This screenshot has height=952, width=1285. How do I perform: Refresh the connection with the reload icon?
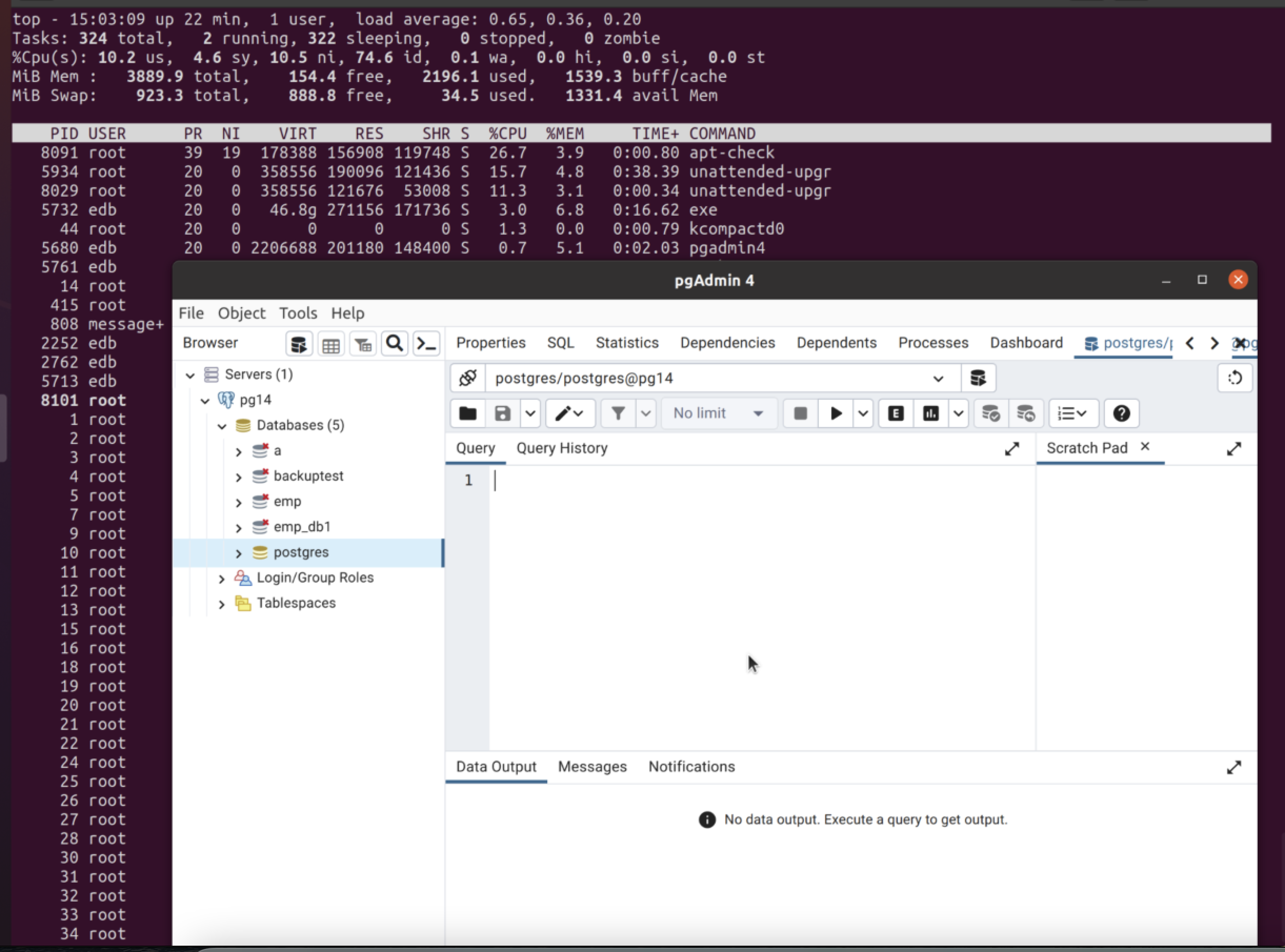click(1235, 378)
